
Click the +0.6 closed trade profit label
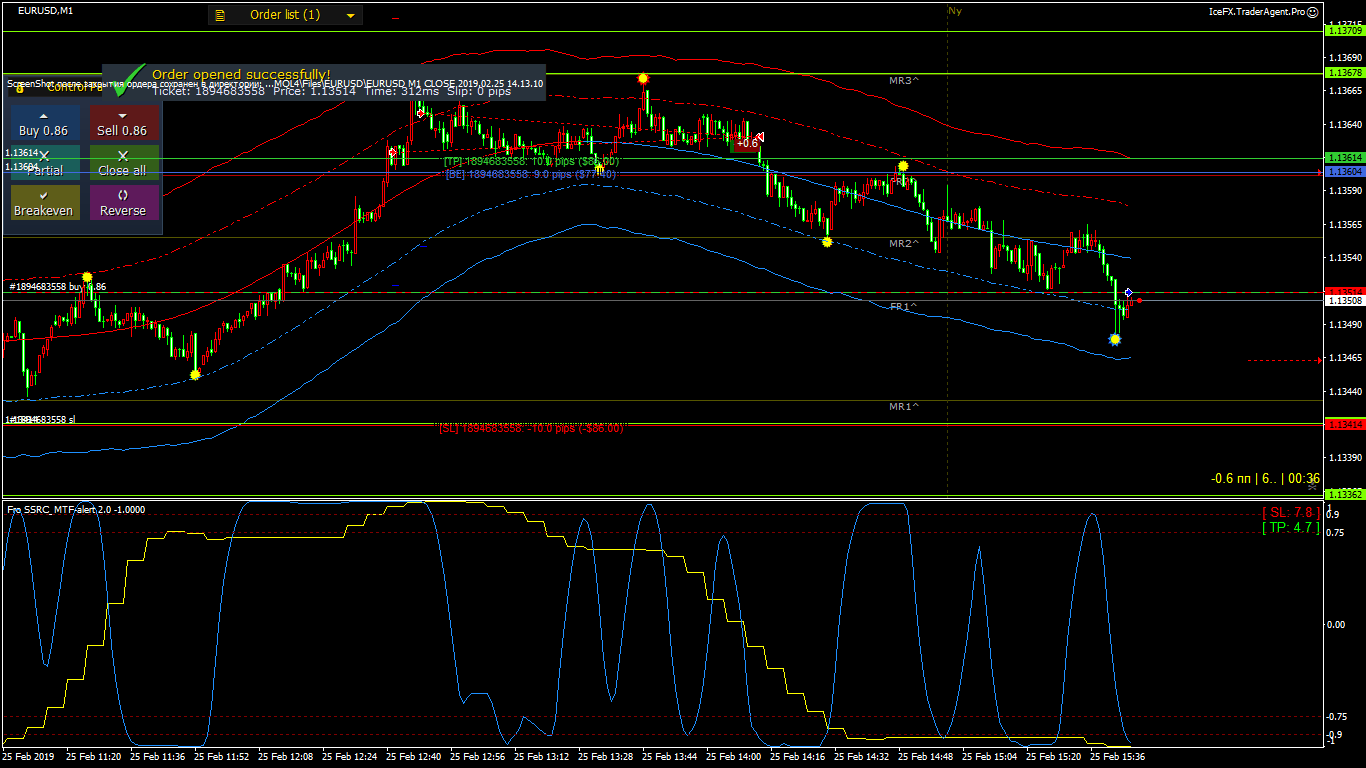746,144
